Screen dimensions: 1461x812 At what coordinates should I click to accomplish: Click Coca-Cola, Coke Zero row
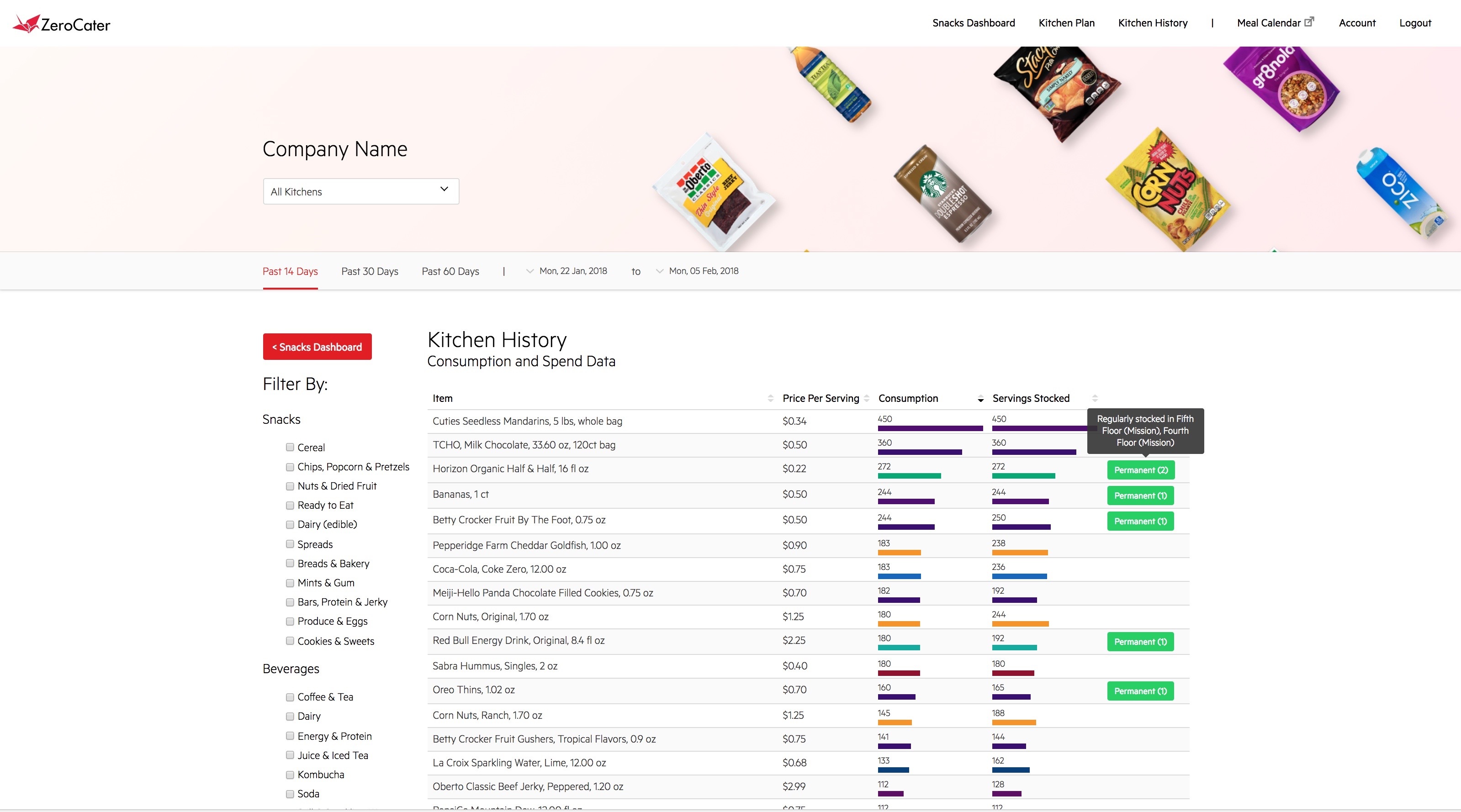tap(808, 569)
